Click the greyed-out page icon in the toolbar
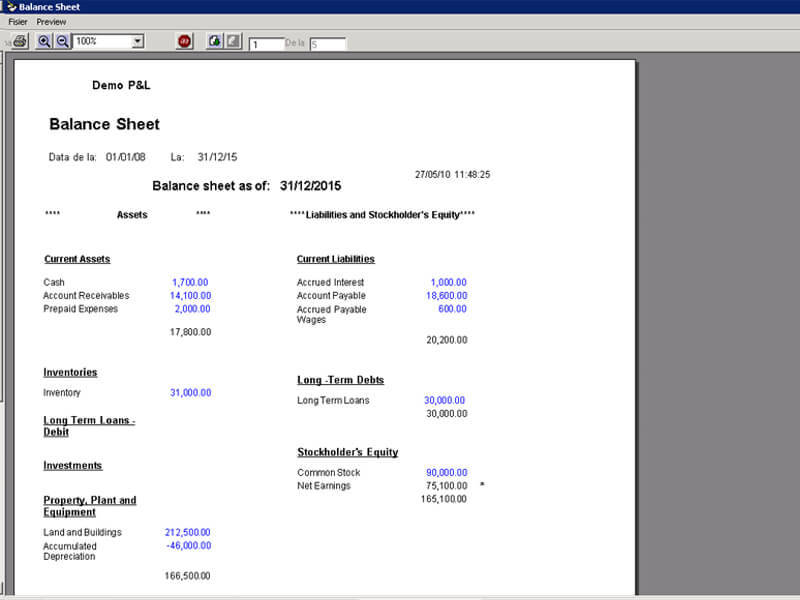 233,41
